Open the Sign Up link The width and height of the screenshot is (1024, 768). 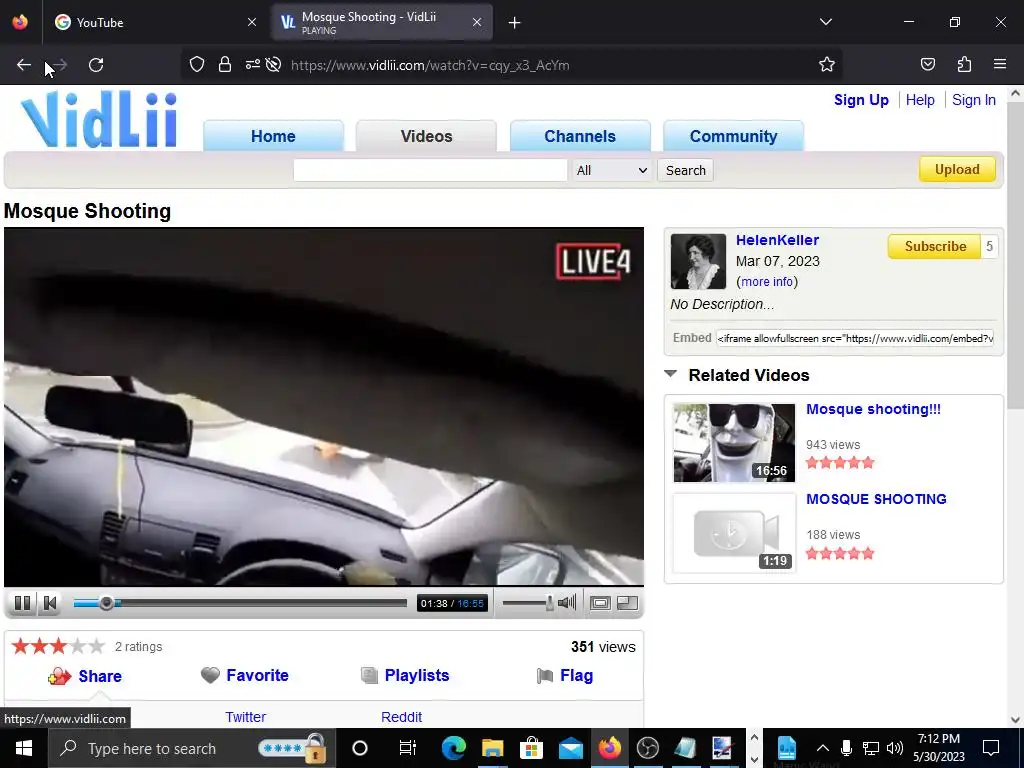861,100
